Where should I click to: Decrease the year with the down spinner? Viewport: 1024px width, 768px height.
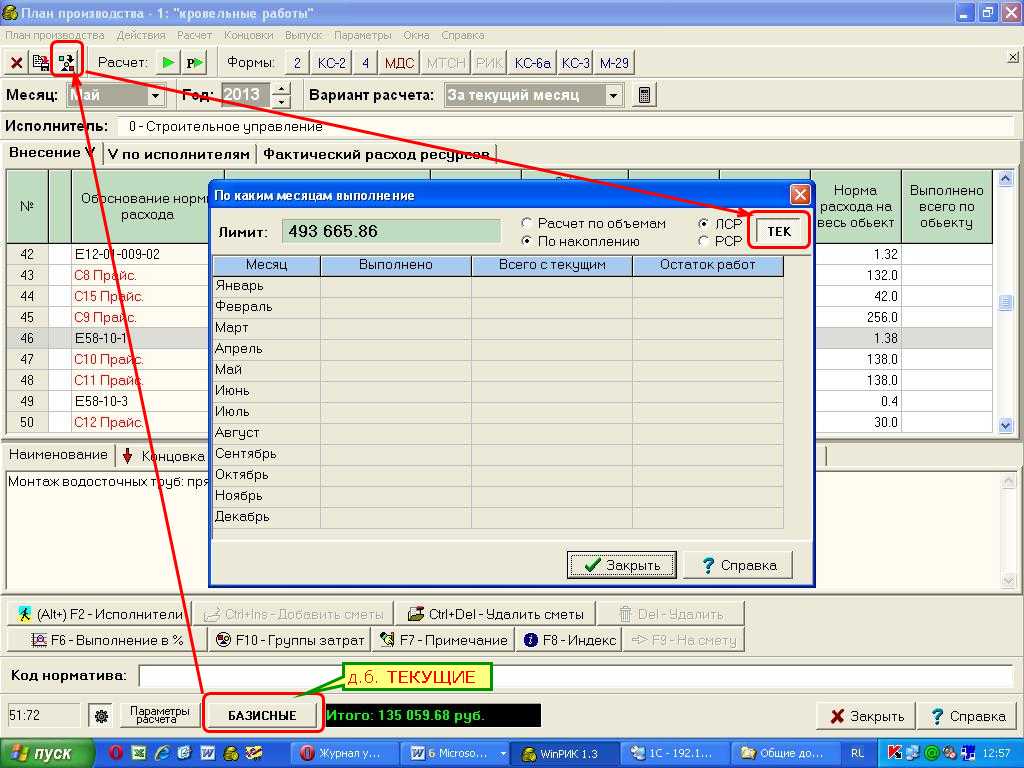[x=281, y=102]
